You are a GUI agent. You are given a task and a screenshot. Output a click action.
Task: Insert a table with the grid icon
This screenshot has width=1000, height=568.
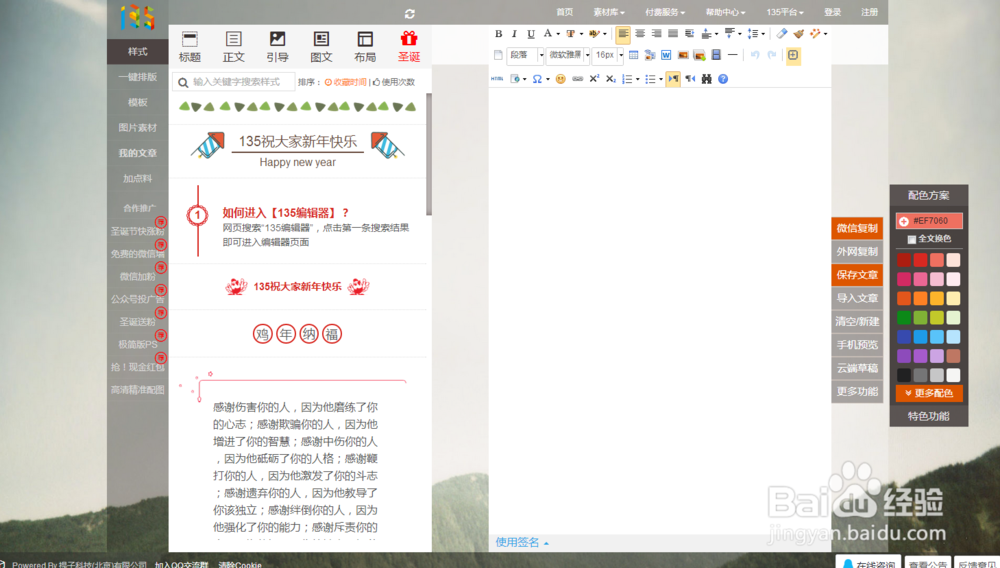633,55
